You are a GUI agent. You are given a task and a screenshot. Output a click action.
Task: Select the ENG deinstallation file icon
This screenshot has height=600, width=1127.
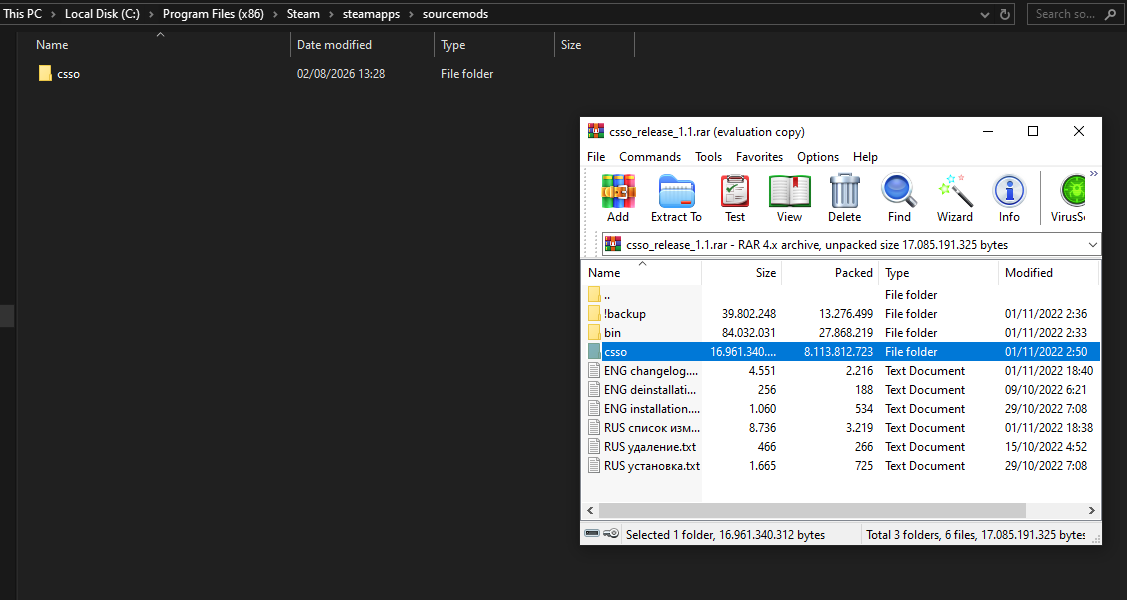tap(594, 389)
